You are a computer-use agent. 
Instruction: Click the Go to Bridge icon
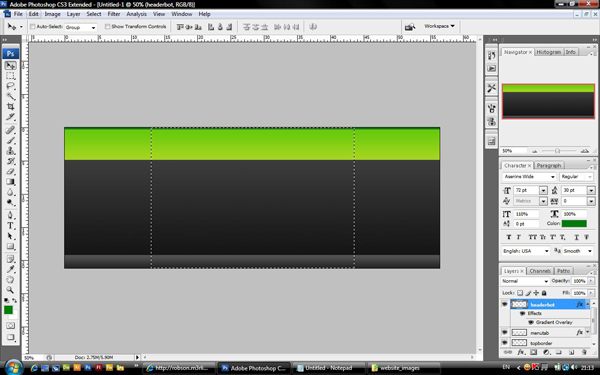click(x=410, y=27)
